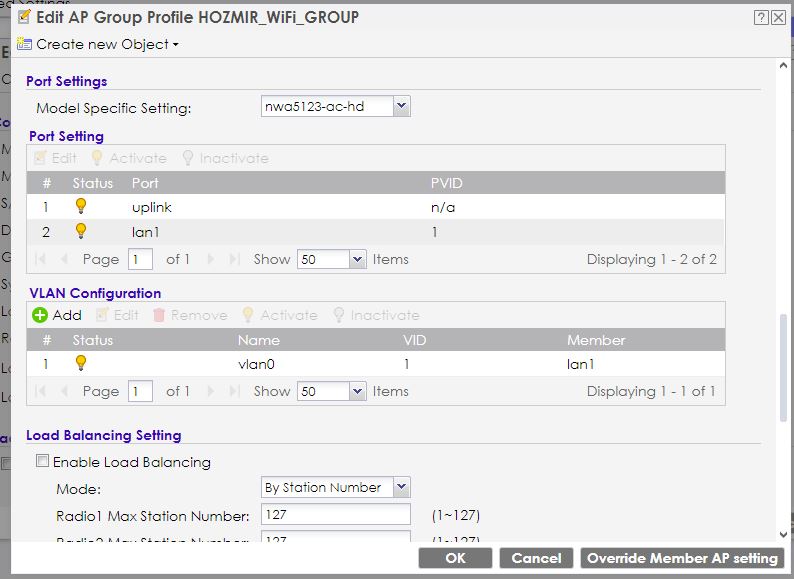
Task: Click the help question mark icon
Action: click(x=761, y=18)
